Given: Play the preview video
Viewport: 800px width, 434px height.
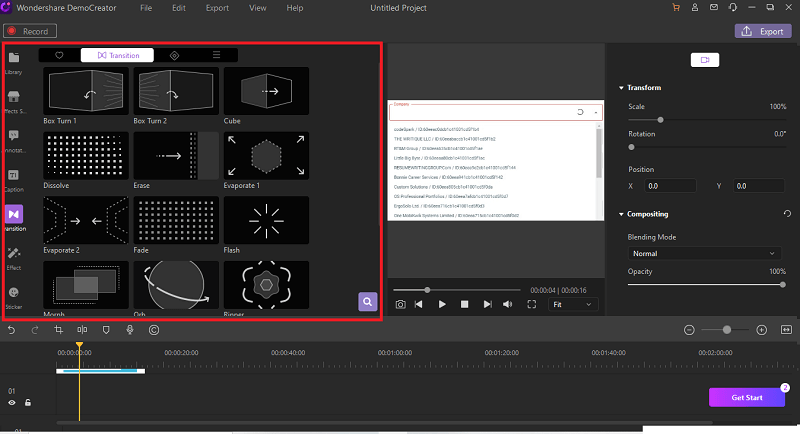Looking at the screenshot, I should click(442, 304).
